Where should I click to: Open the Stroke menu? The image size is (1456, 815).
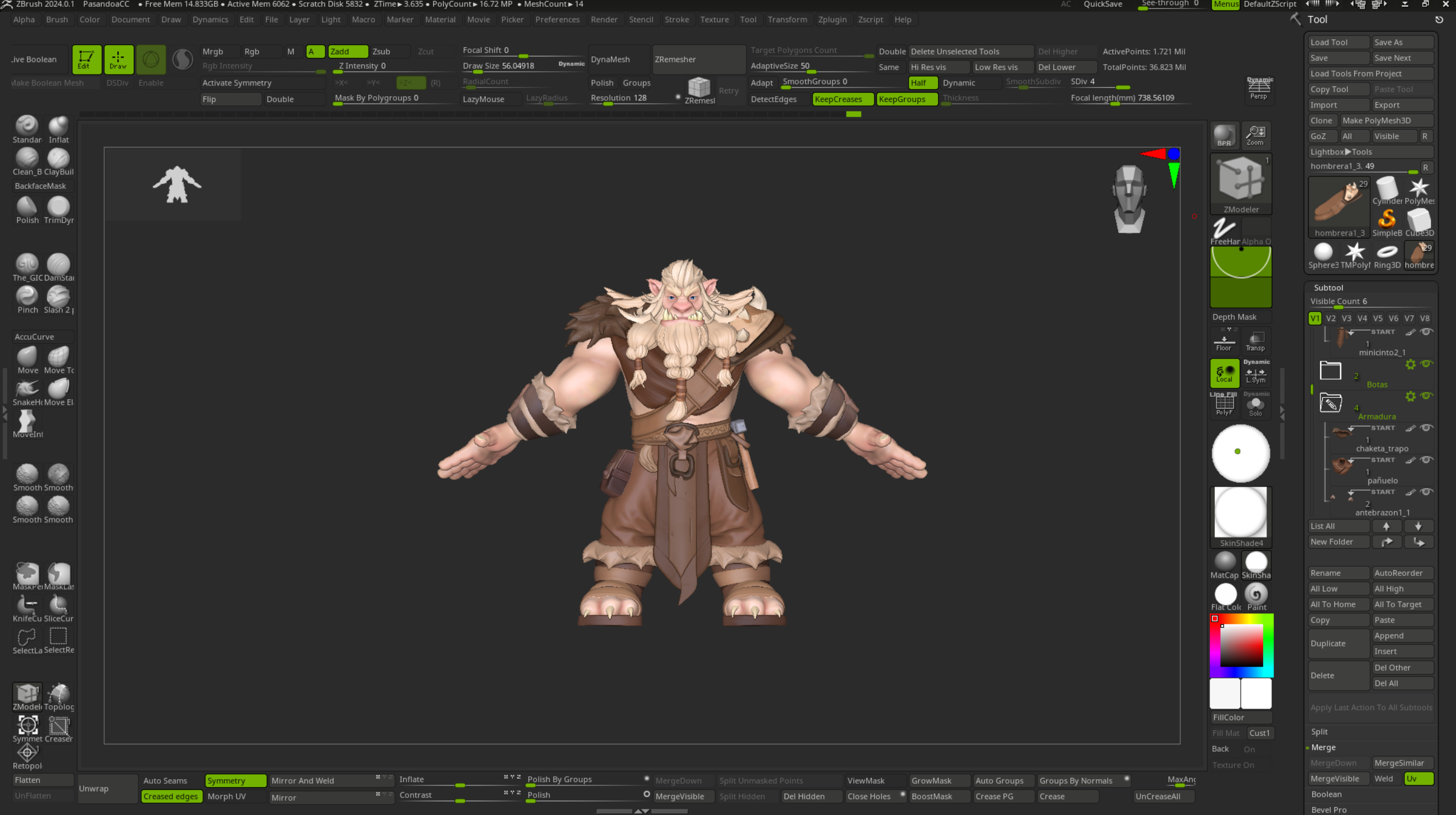[676, 19]
